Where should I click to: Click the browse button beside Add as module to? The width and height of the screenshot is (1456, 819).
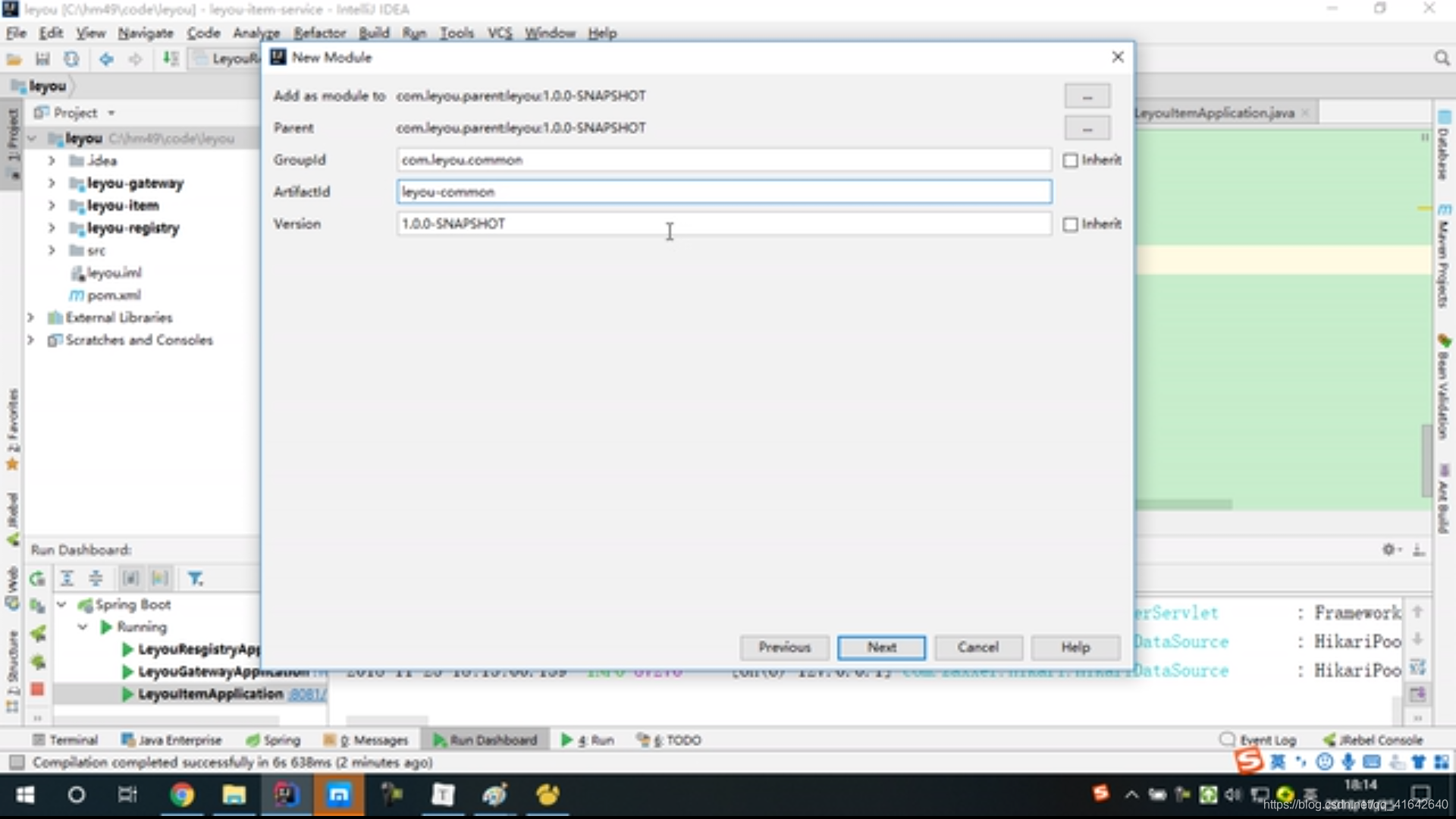coord(1087,96)
